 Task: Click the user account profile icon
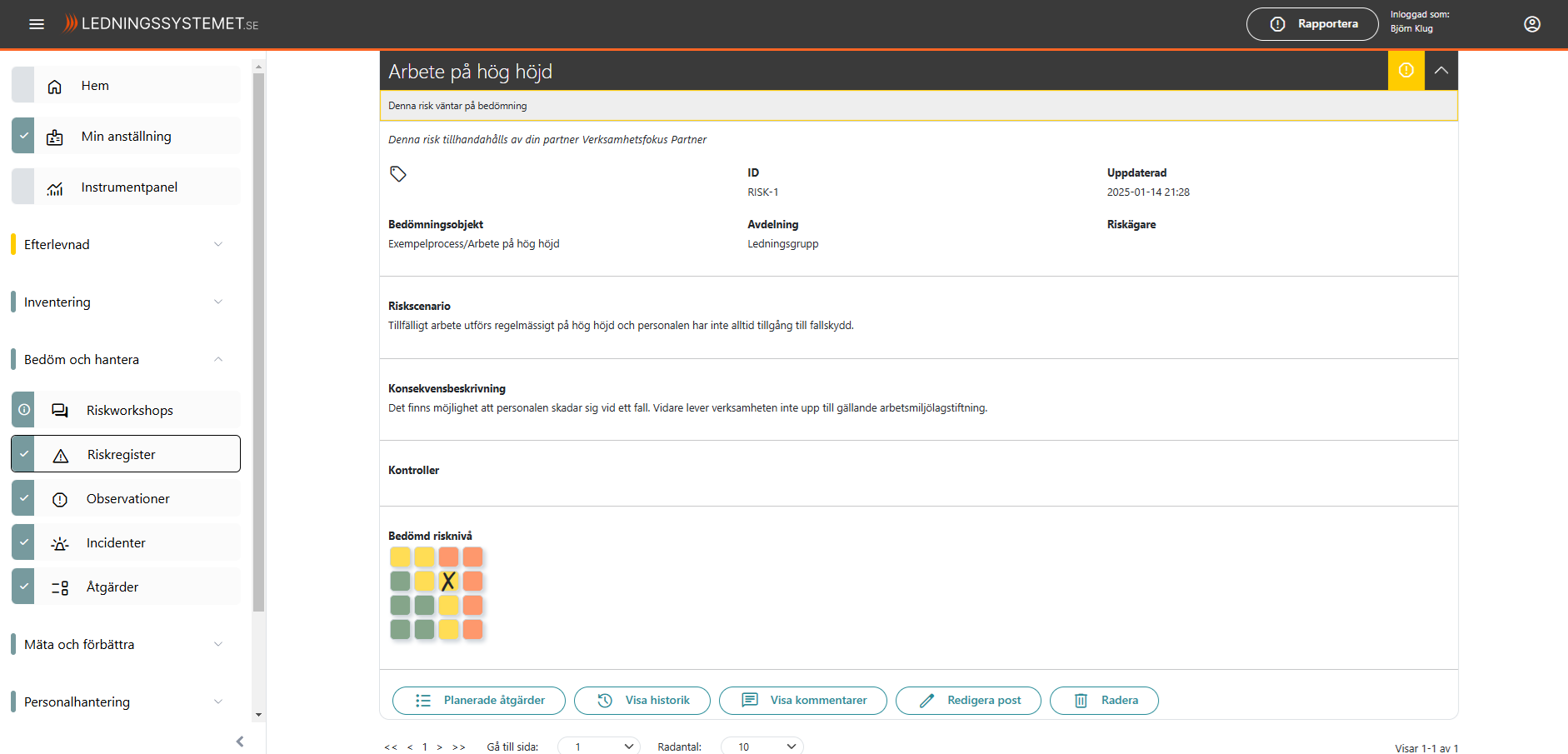(x=1531, y=24)
